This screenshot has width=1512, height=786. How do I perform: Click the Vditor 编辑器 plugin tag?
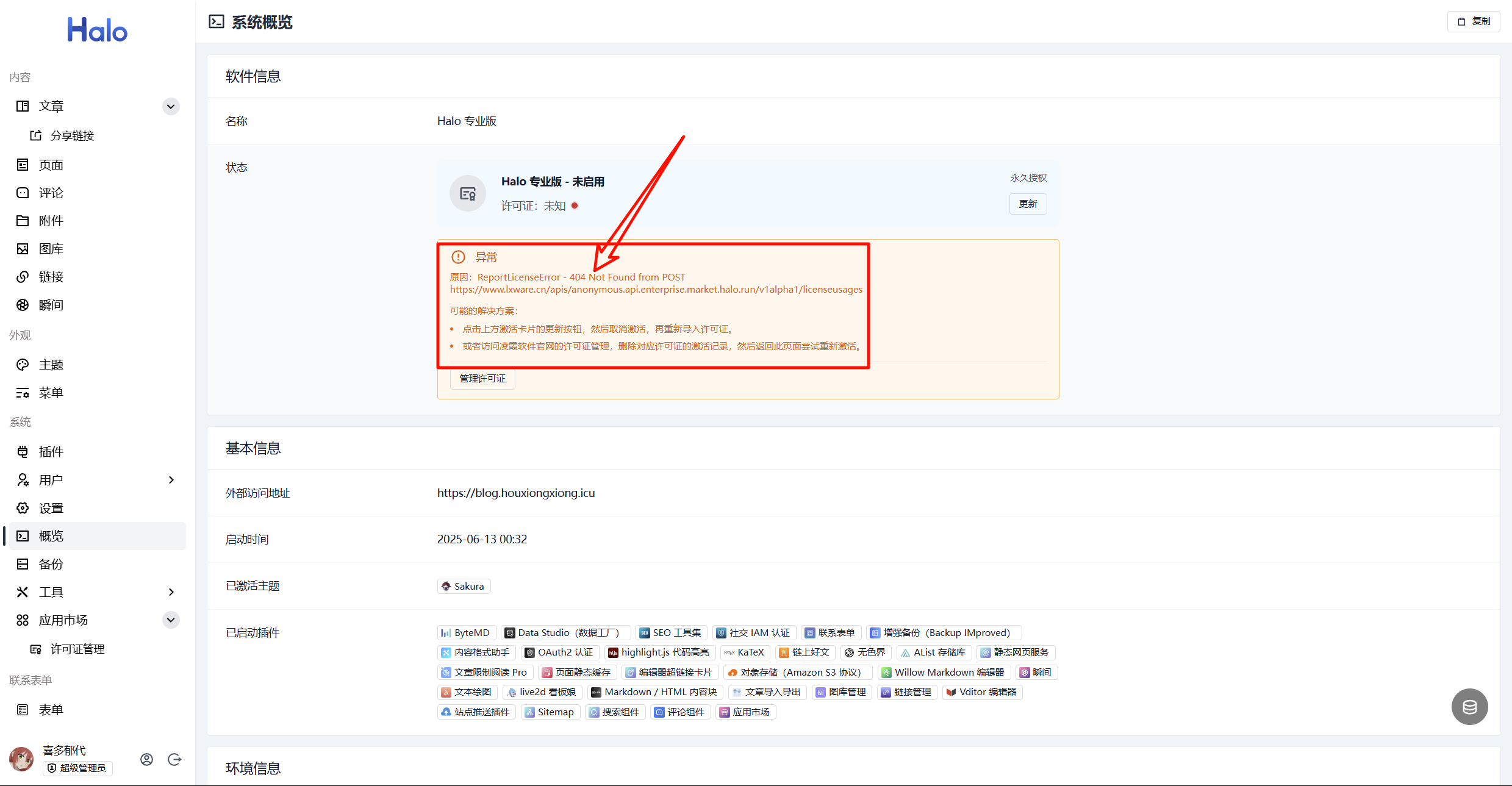tap(982, 692)
